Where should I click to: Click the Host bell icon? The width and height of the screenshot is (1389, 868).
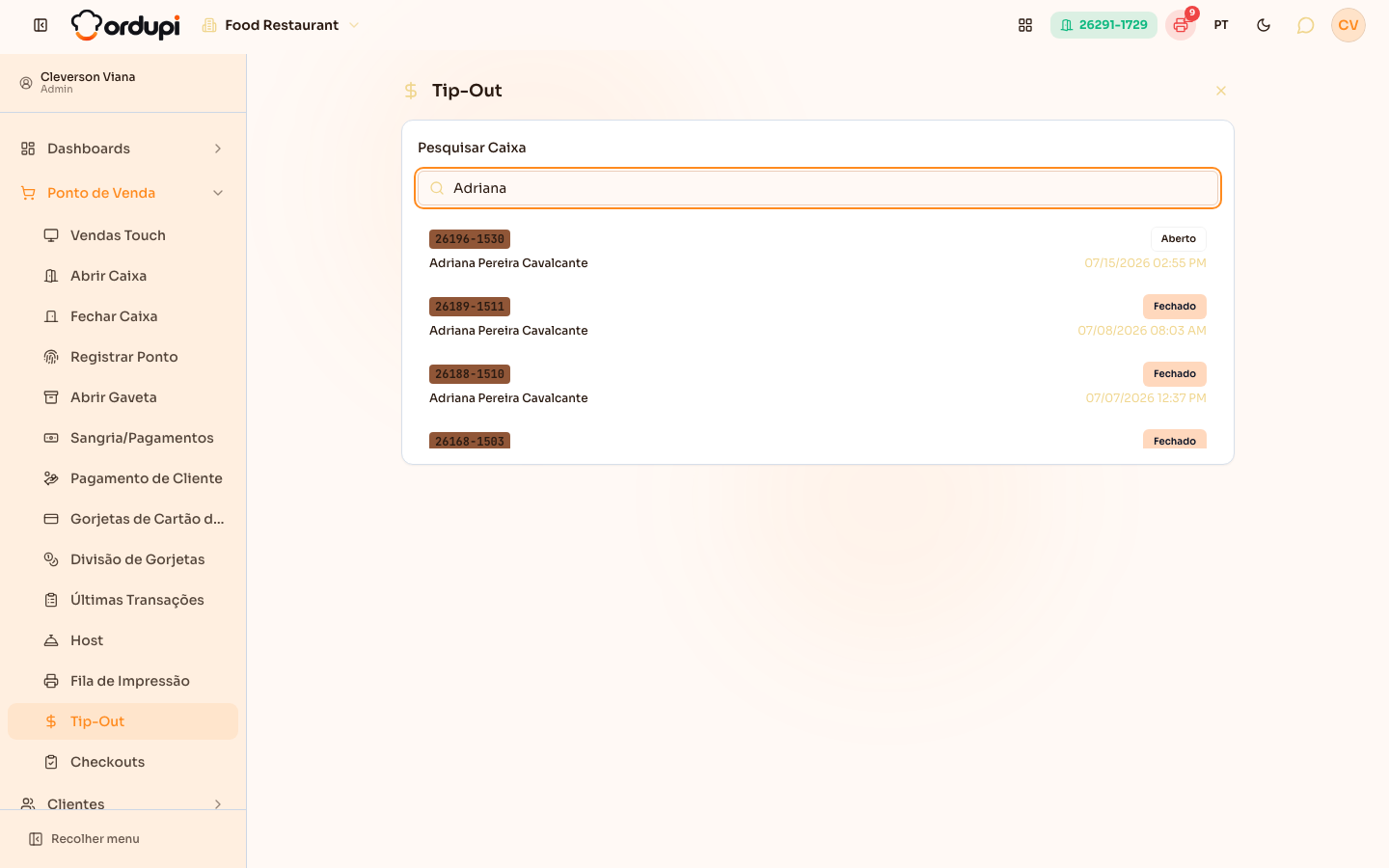click(x=51, y=640)
